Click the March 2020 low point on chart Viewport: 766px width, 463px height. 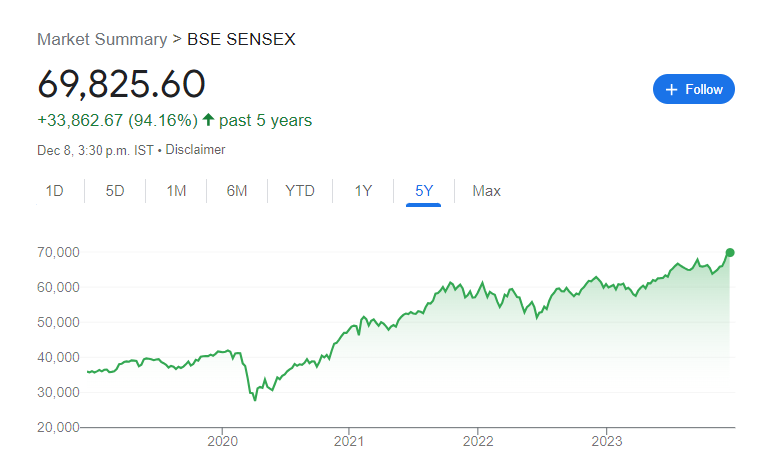coord(255,400)
